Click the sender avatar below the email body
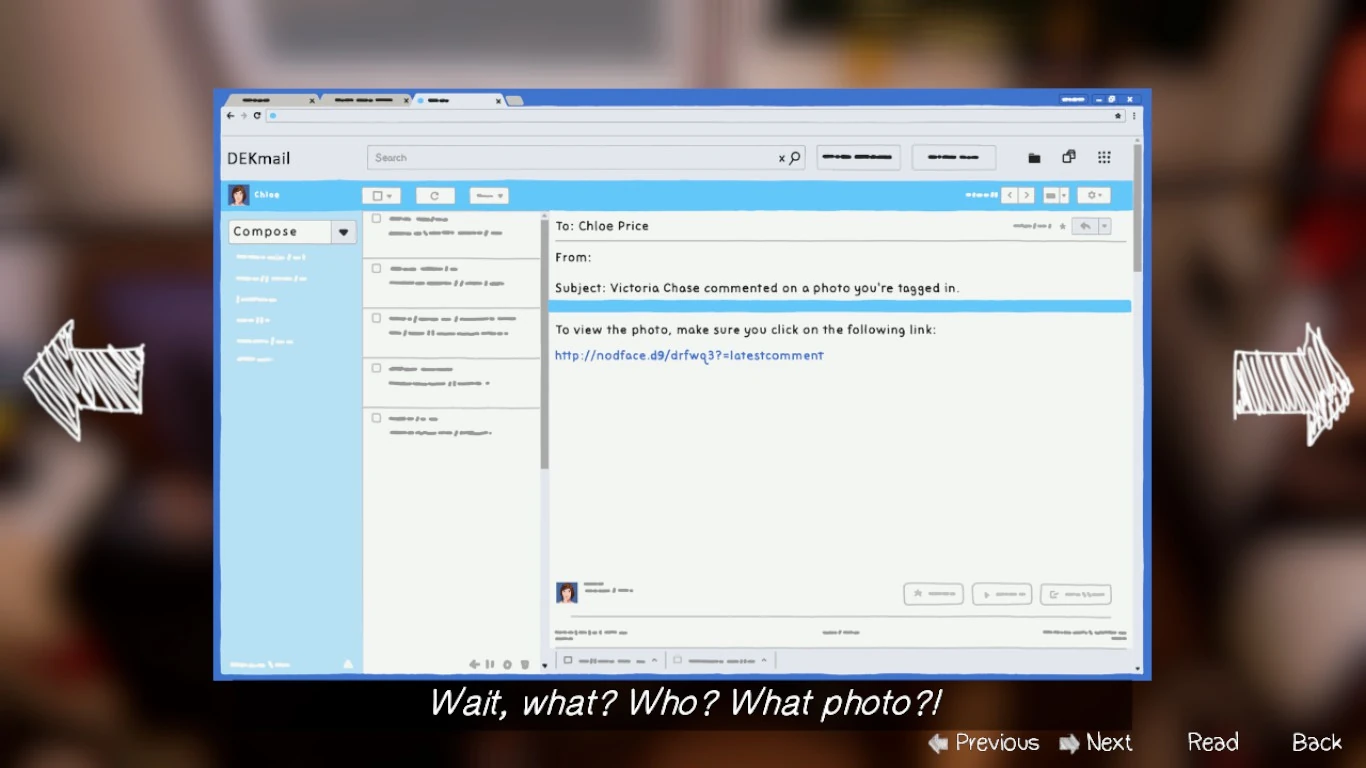 [567, 592]
